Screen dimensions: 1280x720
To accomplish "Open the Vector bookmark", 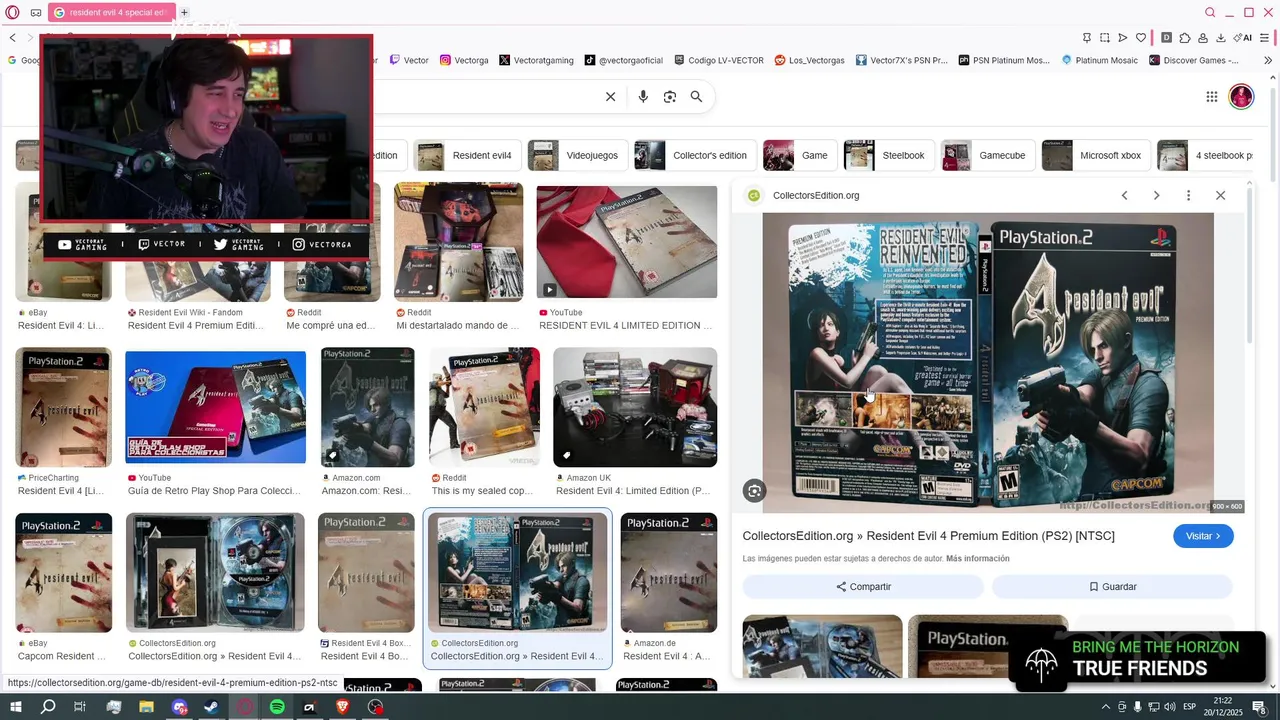I will (x=409, y=60).
